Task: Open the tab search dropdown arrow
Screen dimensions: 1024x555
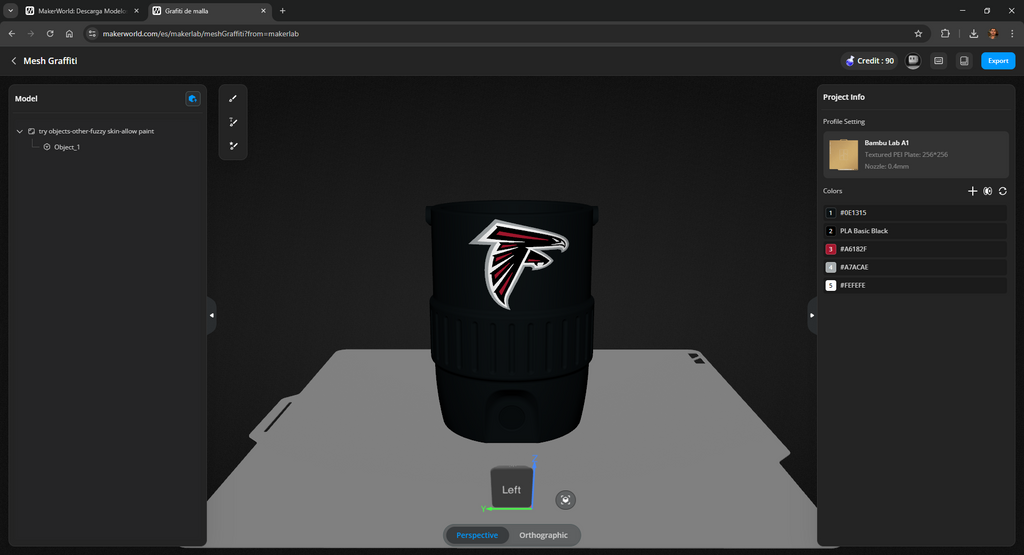Action: pos(10,11)
